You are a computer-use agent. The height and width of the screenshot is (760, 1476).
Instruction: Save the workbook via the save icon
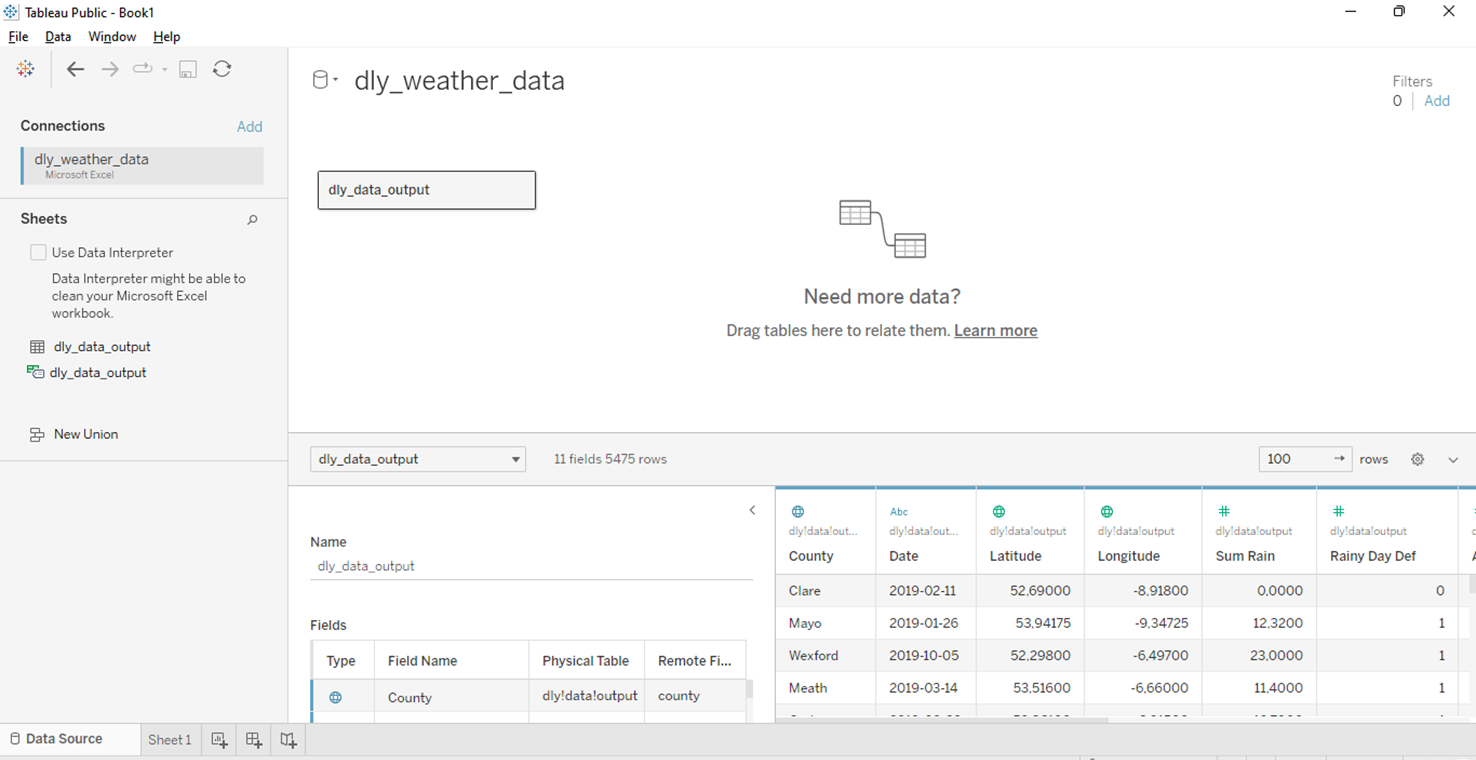tap(187, 69)
